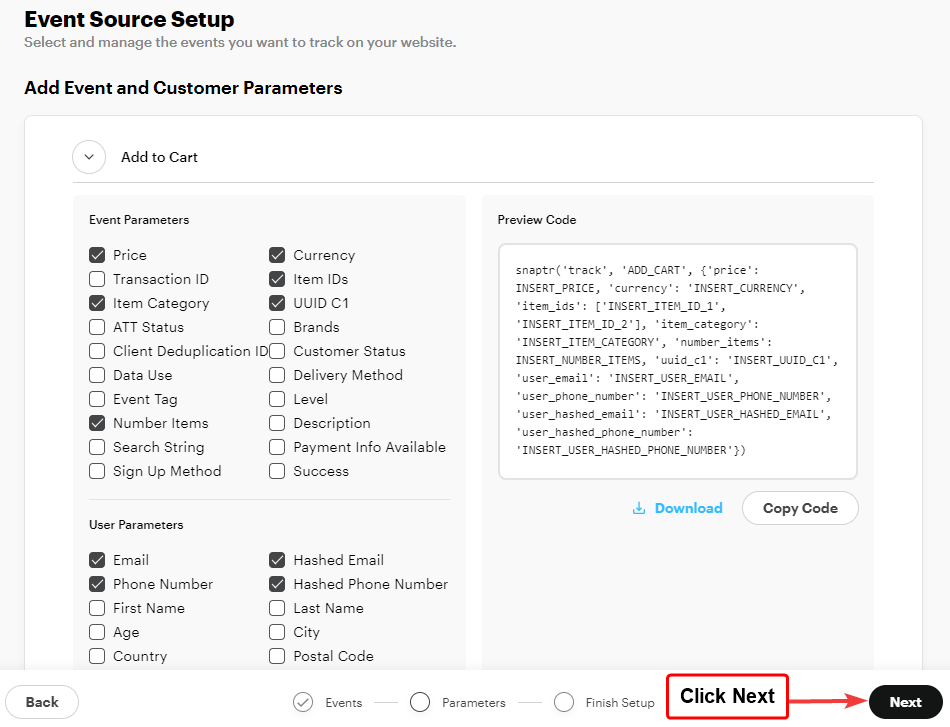
Task: Disable the Hashed Email user parameter
Action: click(x=276, y=559)
